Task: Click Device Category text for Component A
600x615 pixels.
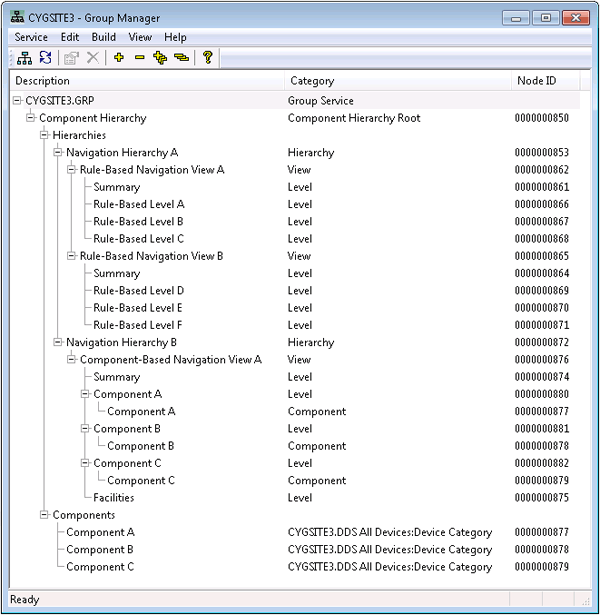Action: [453, 532]
